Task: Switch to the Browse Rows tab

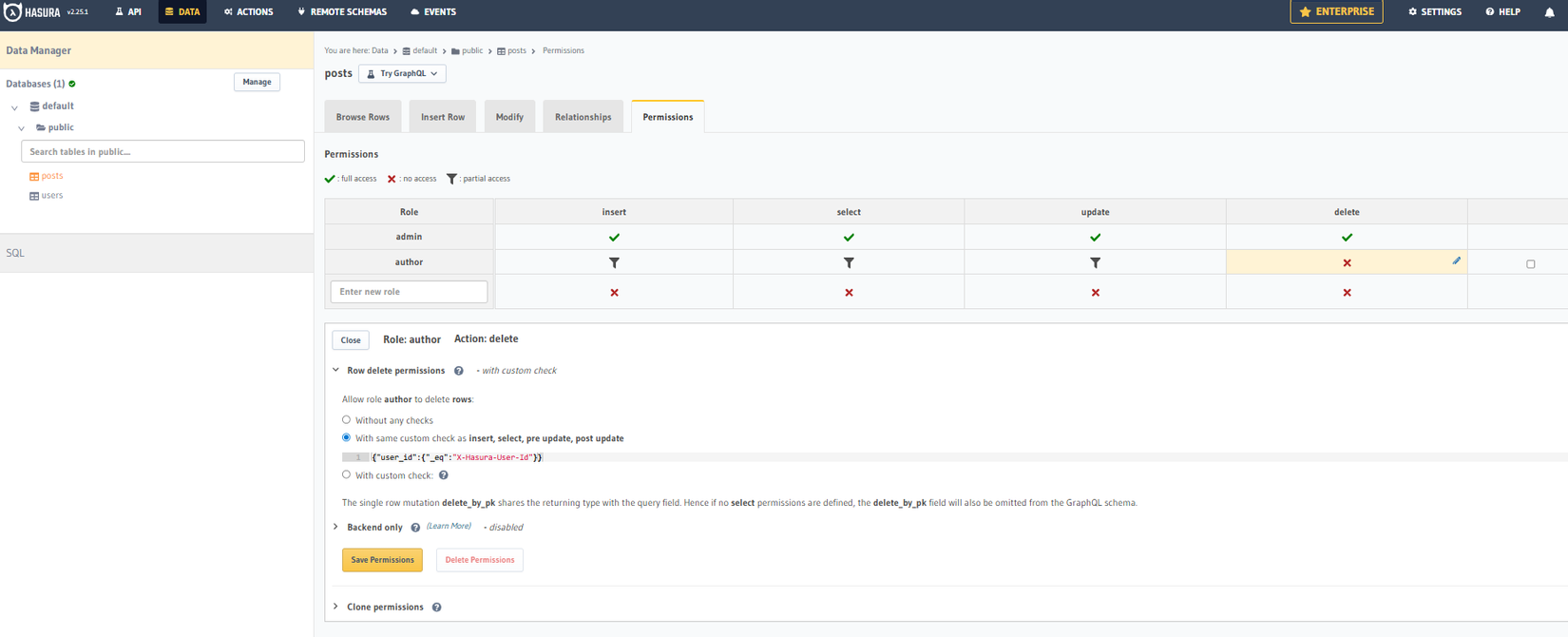Action: 362,117
